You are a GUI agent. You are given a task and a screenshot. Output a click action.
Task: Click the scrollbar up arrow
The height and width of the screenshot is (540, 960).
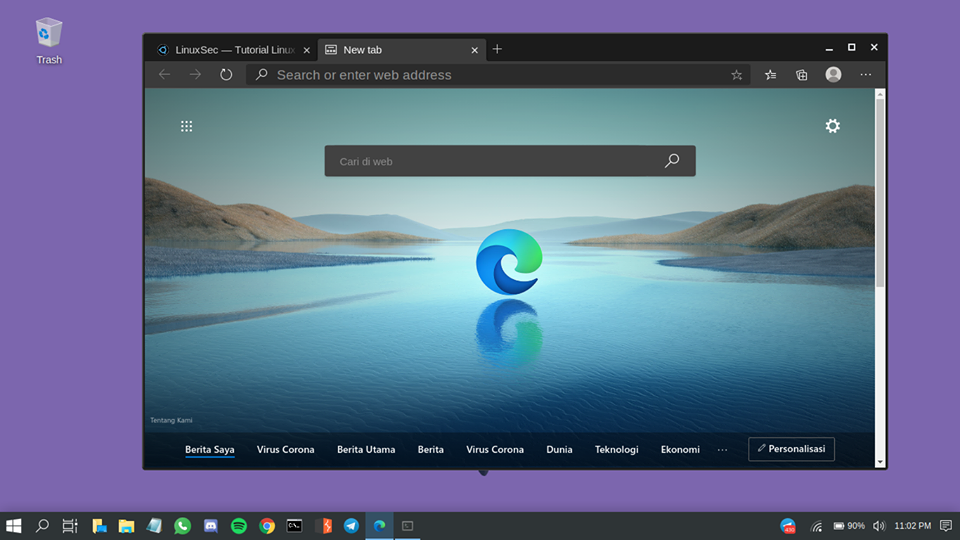880,94
